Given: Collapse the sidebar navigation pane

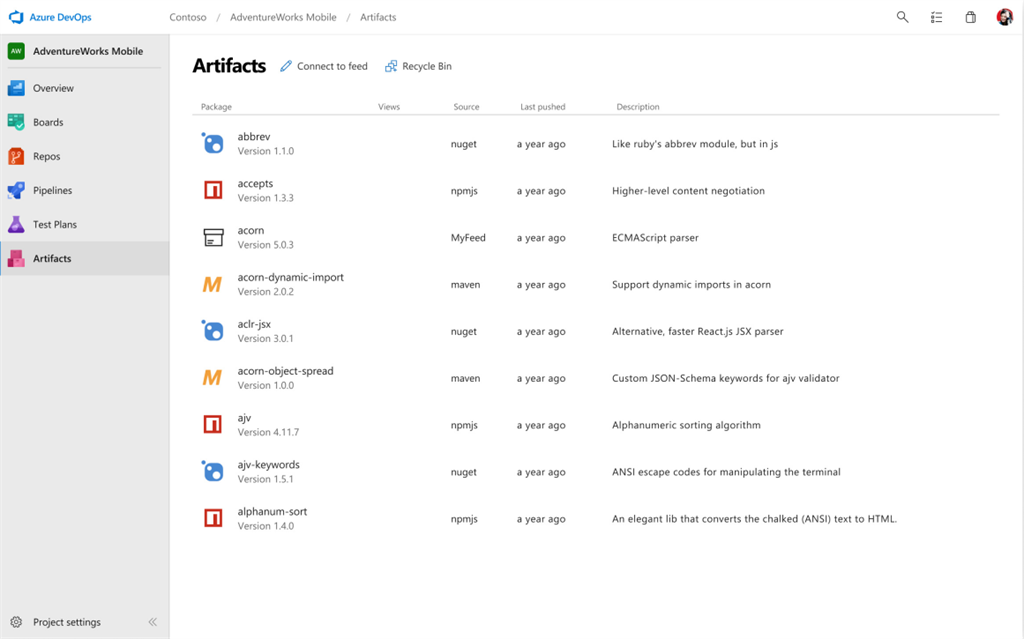Looking at the screenshot, I should pyautogui.click(x=153, y=622).
